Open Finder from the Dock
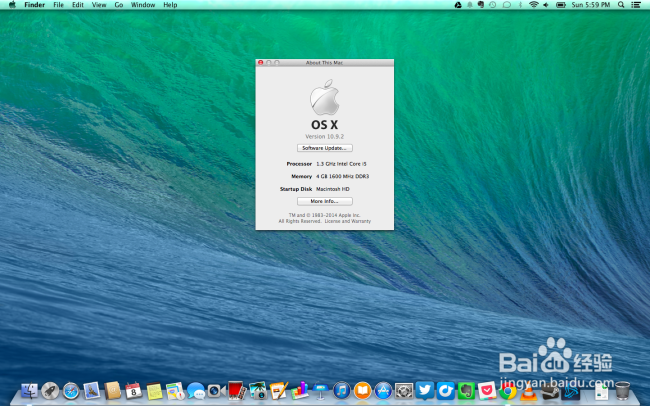The width and height of the screenshot is (650, 406). click(29, 391)
